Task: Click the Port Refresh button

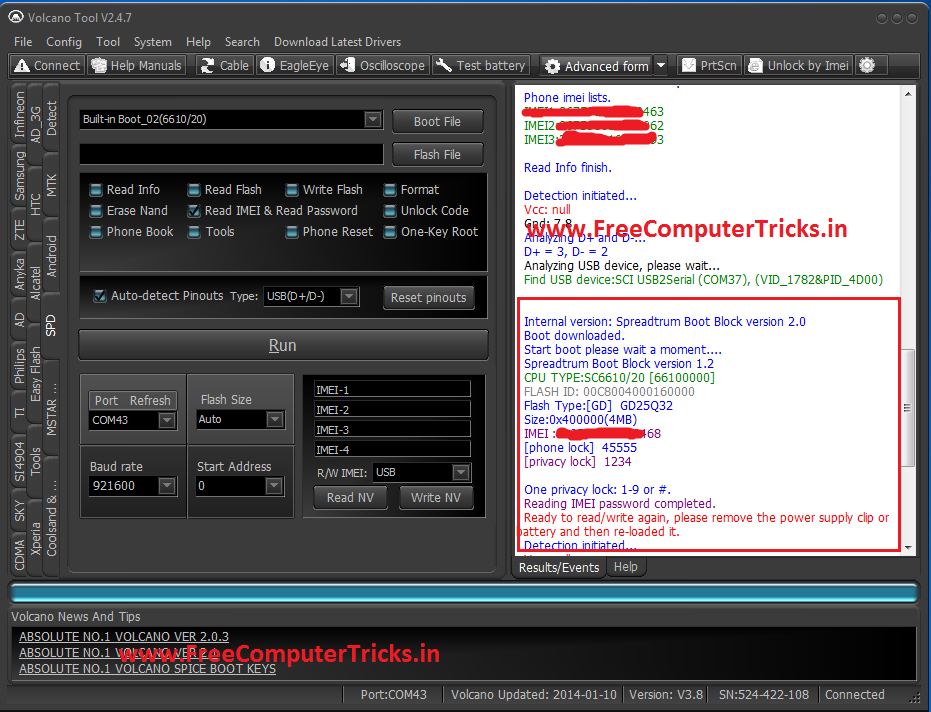Action: pos(132,401)
